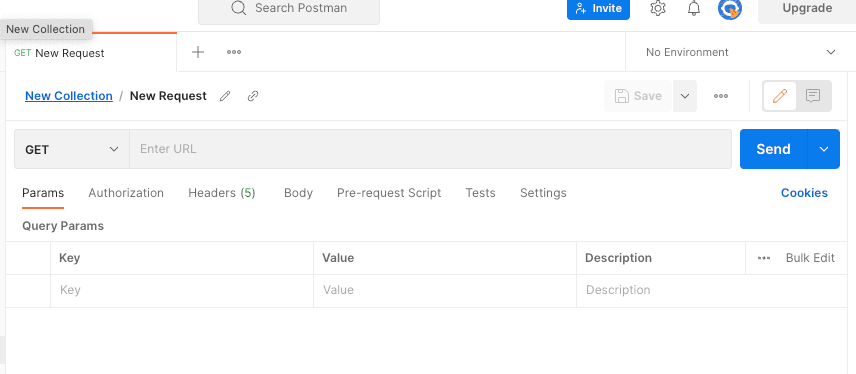
Task: Send the request
Action: pos(773,149)
